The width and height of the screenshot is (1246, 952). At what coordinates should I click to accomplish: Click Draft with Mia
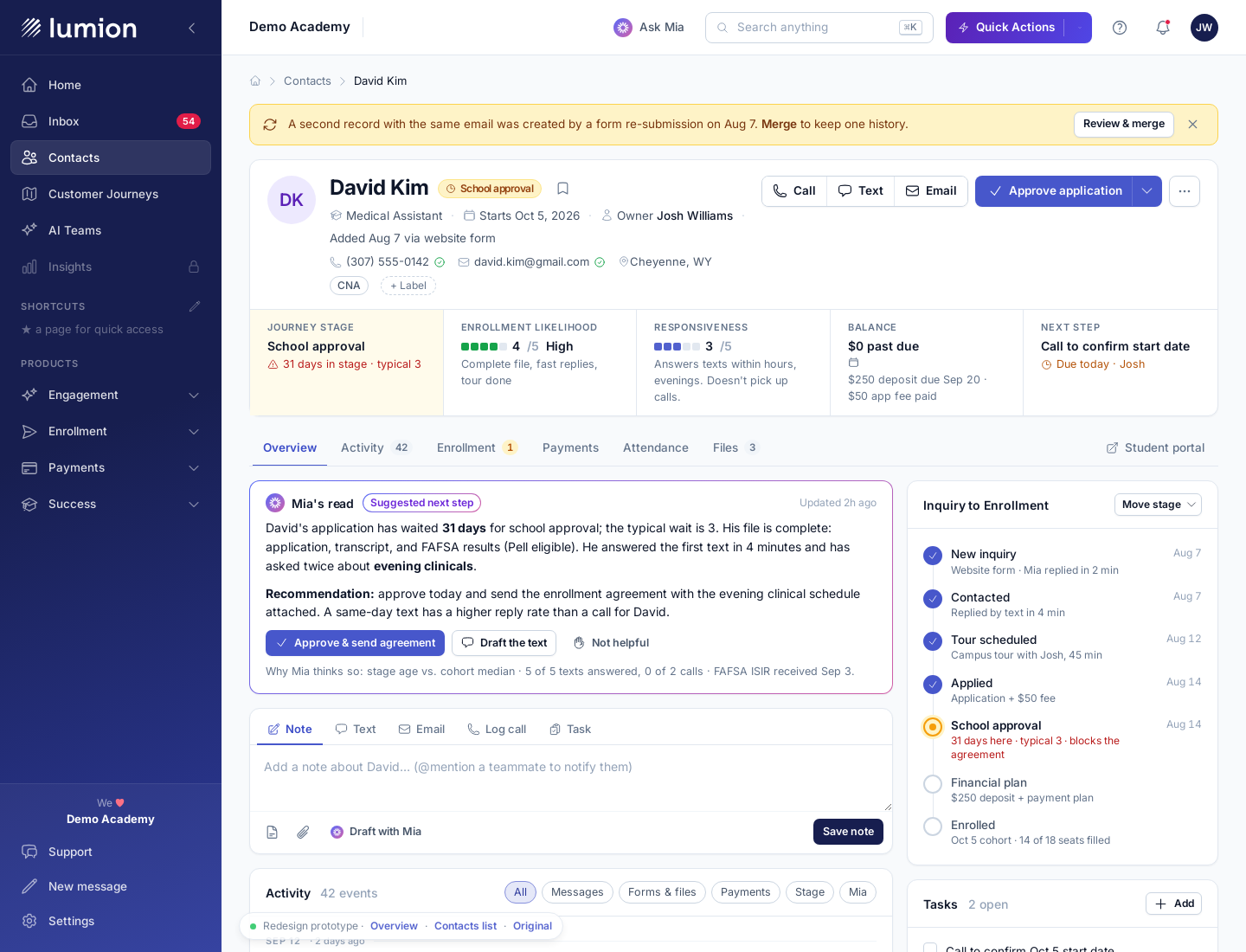point(376,832)
